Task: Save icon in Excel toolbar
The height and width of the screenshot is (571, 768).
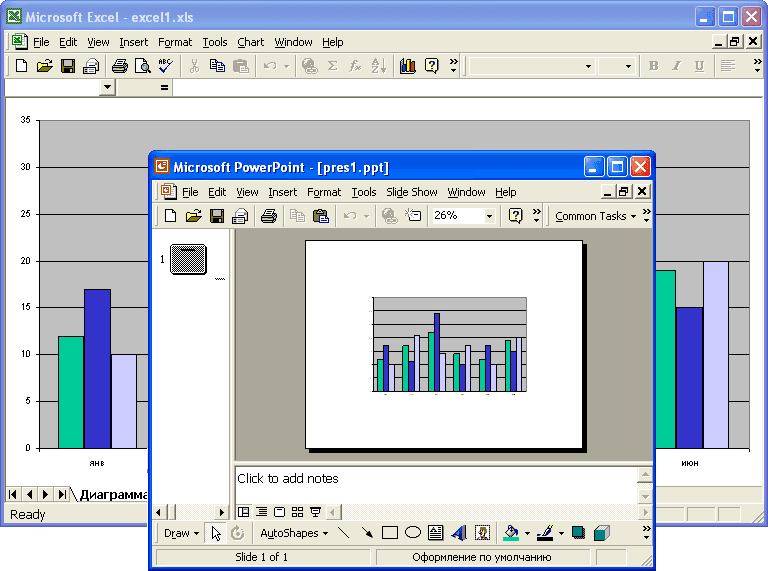Action: pyautogui.click(x=68, y=66)
